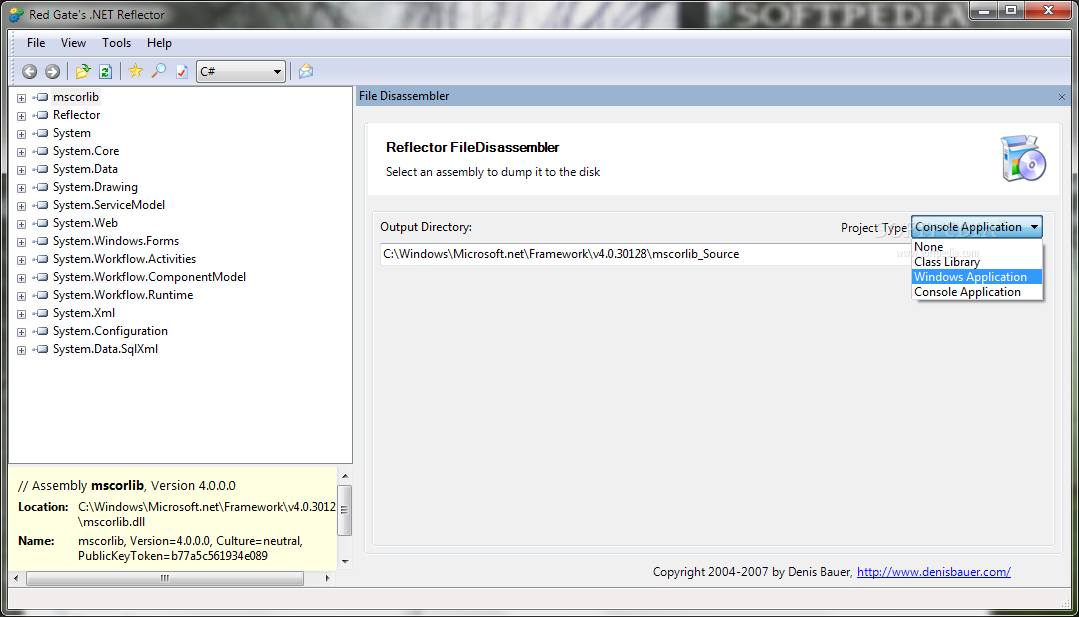This screenshot has width=1079, height=617.
Task: Click the green Refresh icon
Action: [x=105, y=72]
